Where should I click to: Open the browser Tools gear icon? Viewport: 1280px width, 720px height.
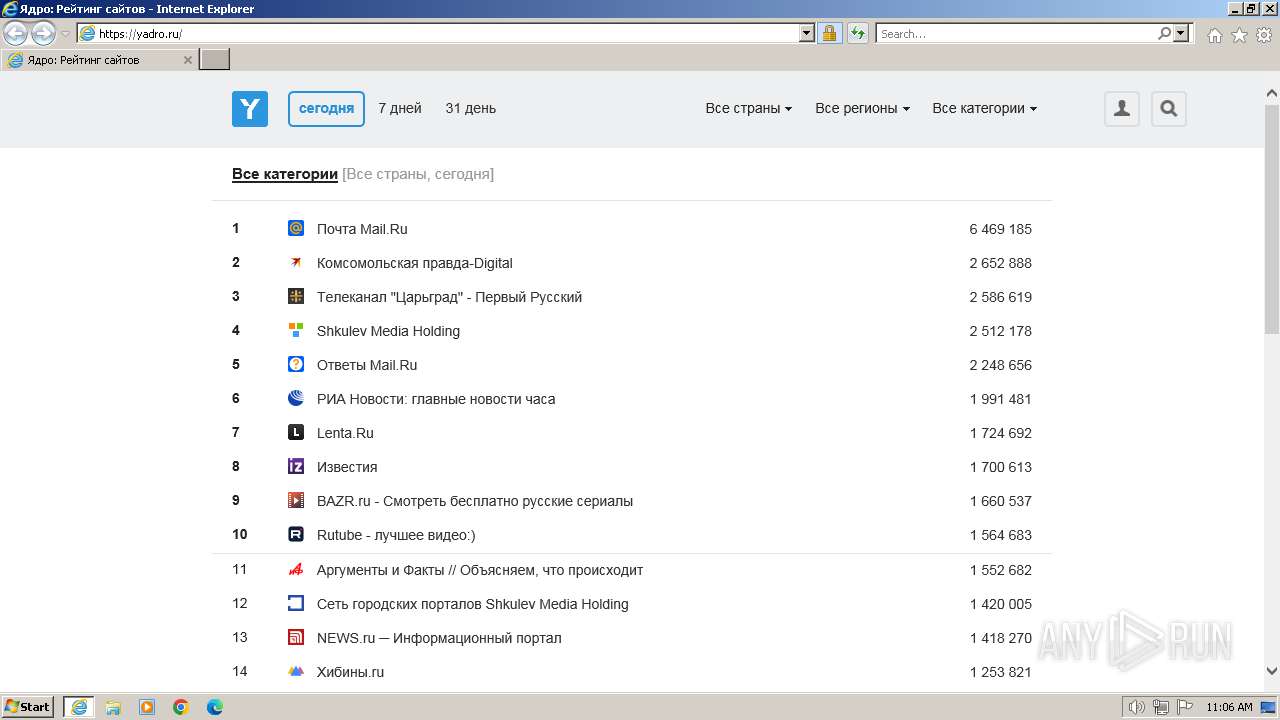point(1264,35)
